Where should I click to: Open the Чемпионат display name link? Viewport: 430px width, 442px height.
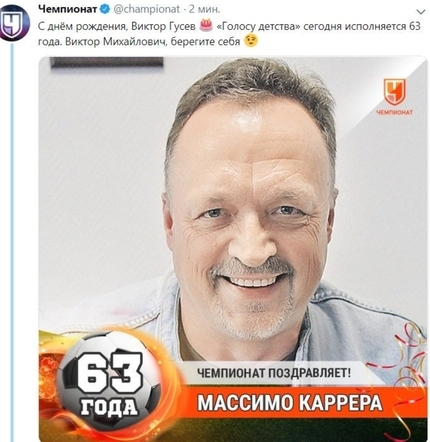click(68, 9)
